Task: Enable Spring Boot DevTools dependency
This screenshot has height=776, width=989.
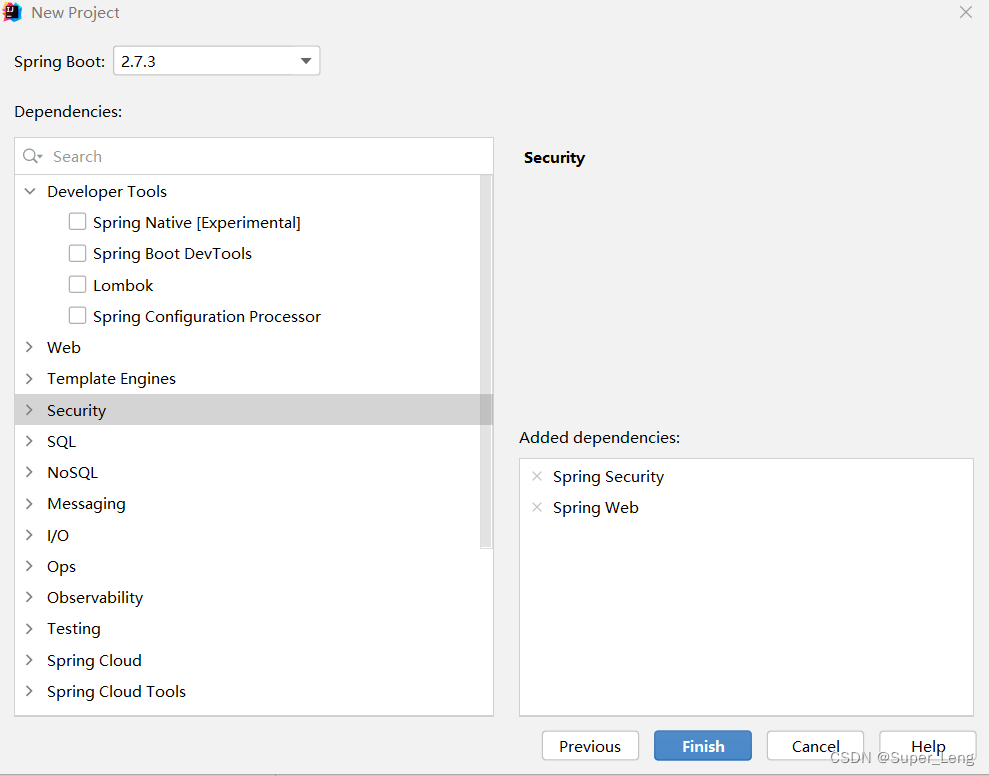Action: tap(78, 253)
